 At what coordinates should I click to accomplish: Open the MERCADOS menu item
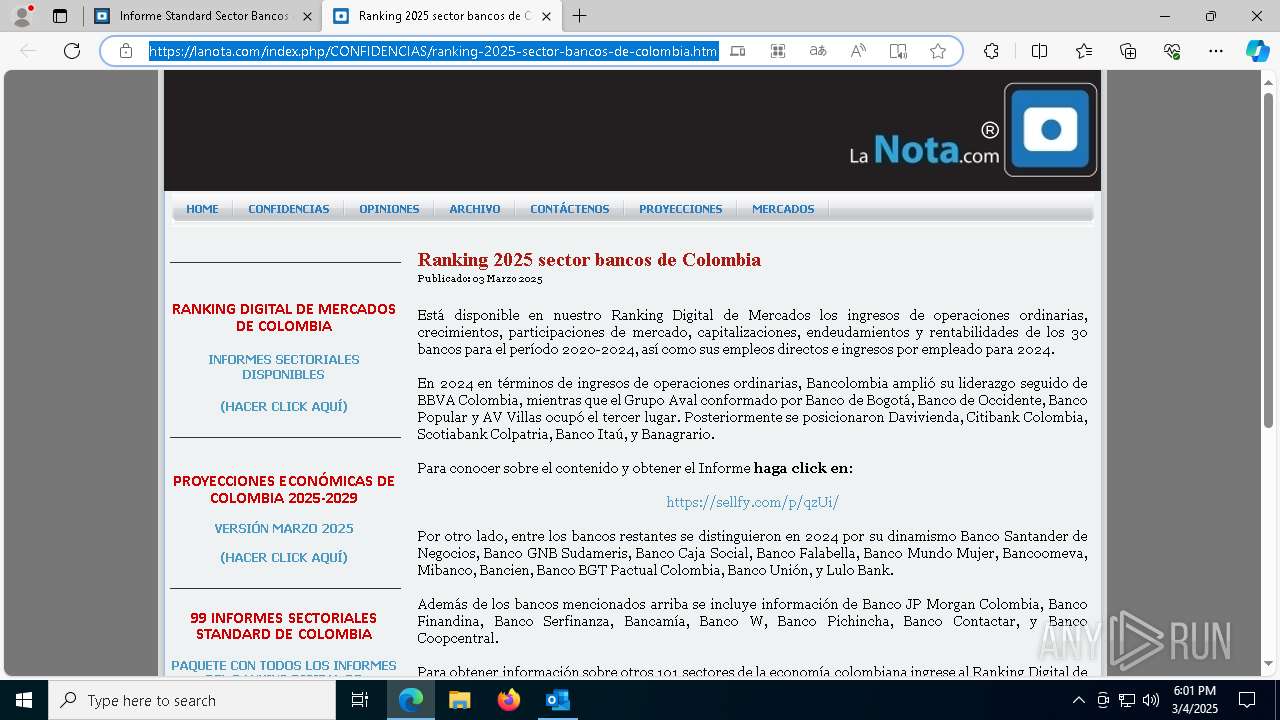coord(783,209)
